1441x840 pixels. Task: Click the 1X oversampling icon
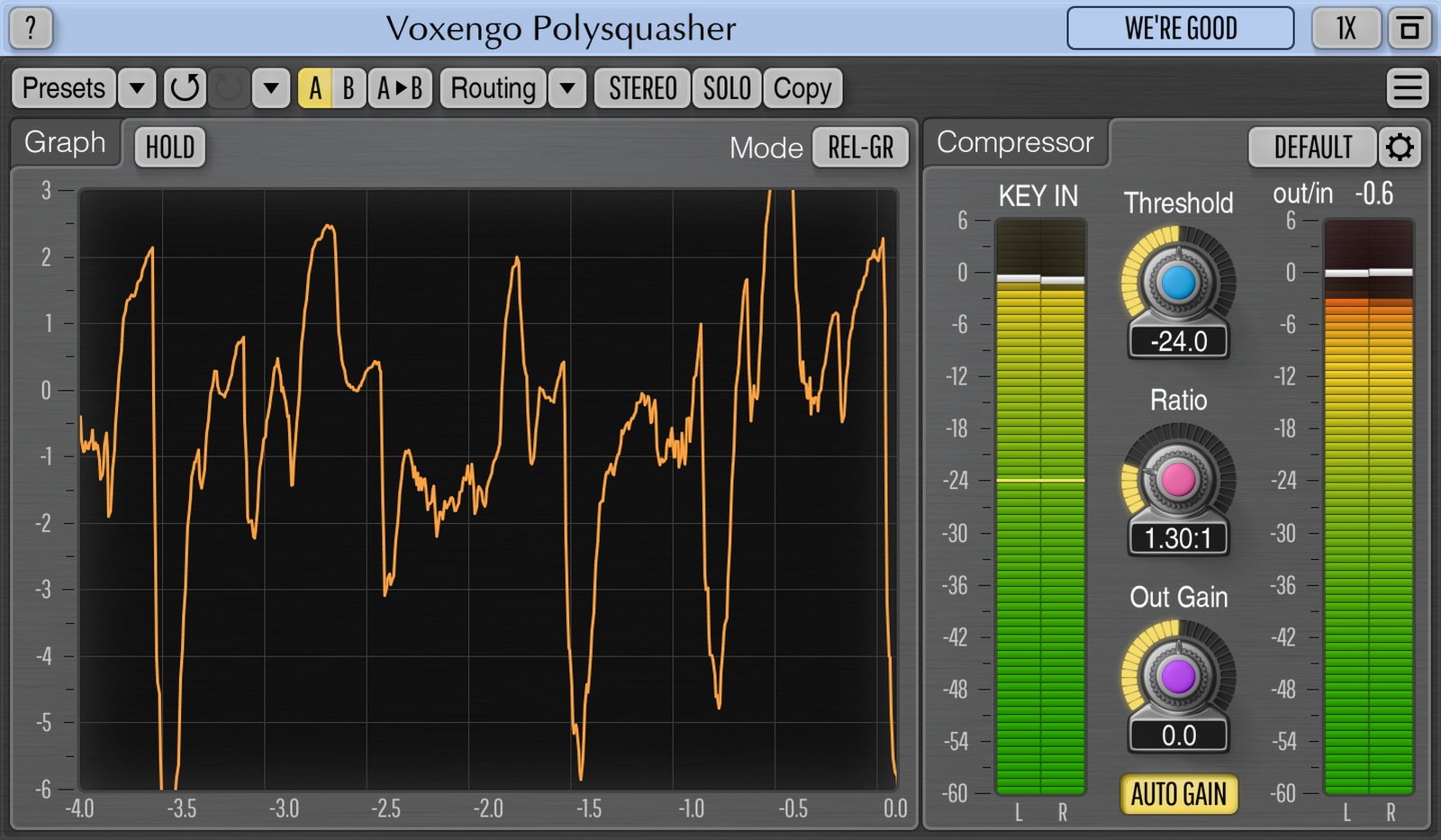pyautogui.click(x=1345, y=28)
